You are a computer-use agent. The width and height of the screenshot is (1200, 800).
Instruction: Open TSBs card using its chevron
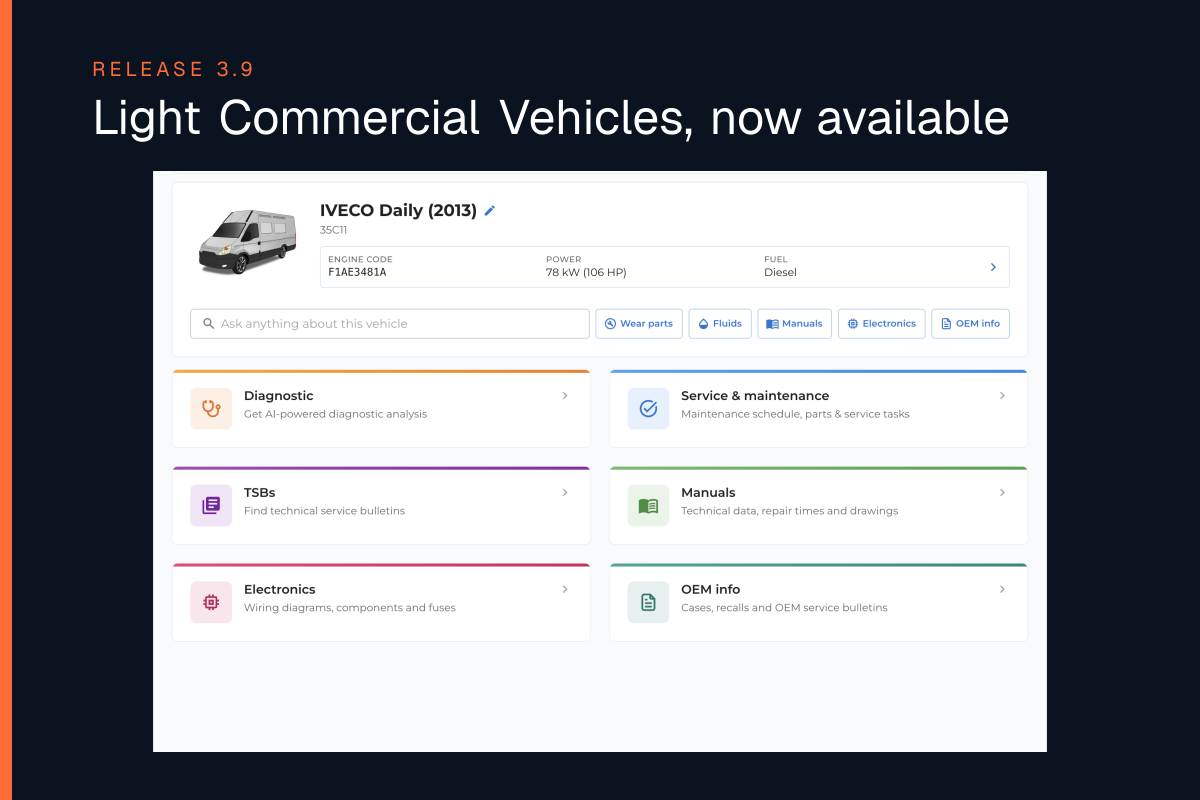[x=565, y=493]
